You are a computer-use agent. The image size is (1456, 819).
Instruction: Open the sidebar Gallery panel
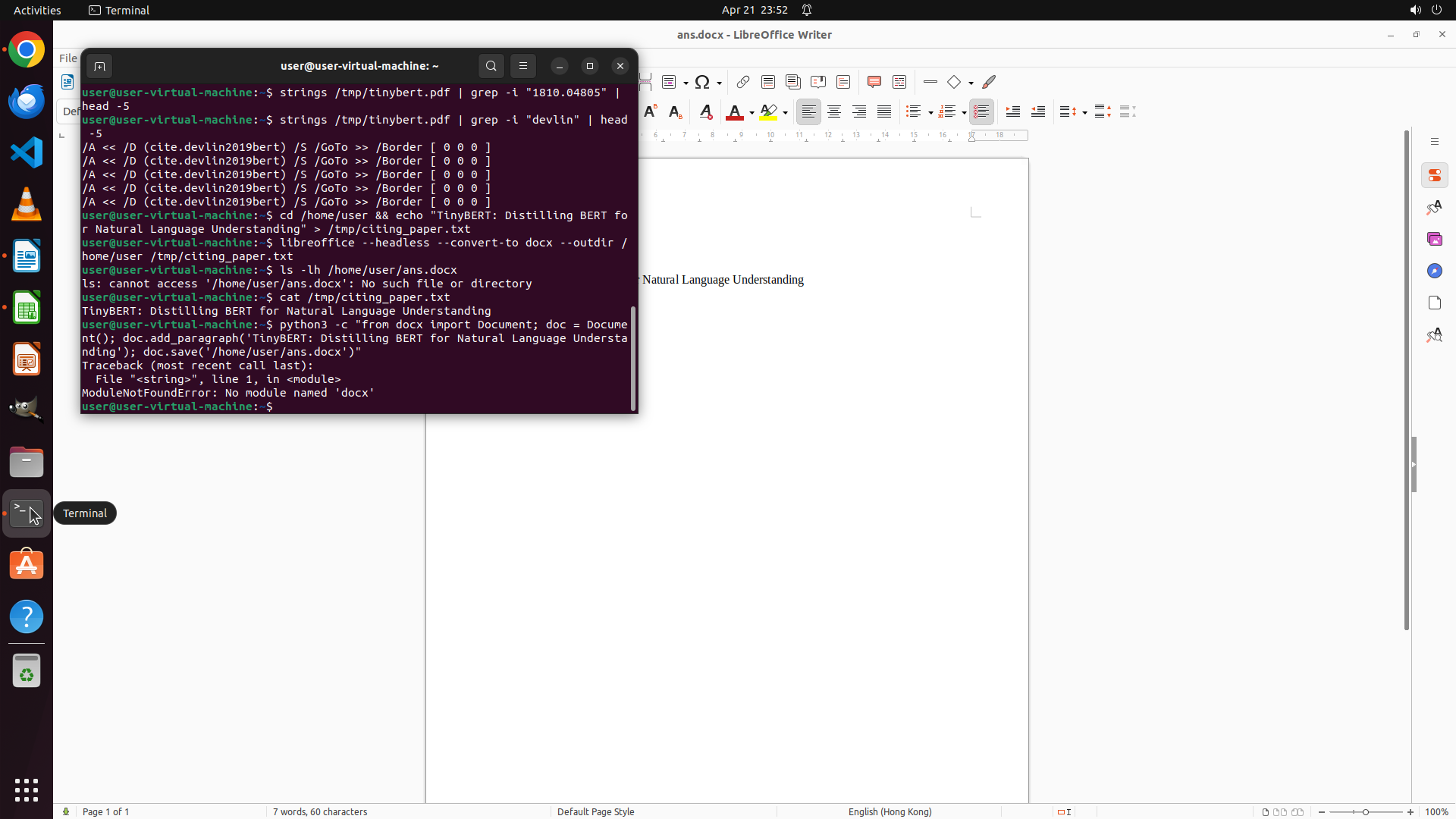[x=1434, y=239]
